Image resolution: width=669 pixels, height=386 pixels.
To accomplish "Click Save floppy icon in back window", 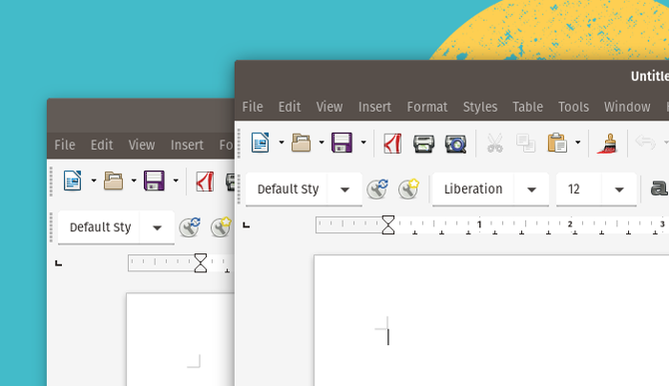I will pyautogui.click(x=154, y=180).
